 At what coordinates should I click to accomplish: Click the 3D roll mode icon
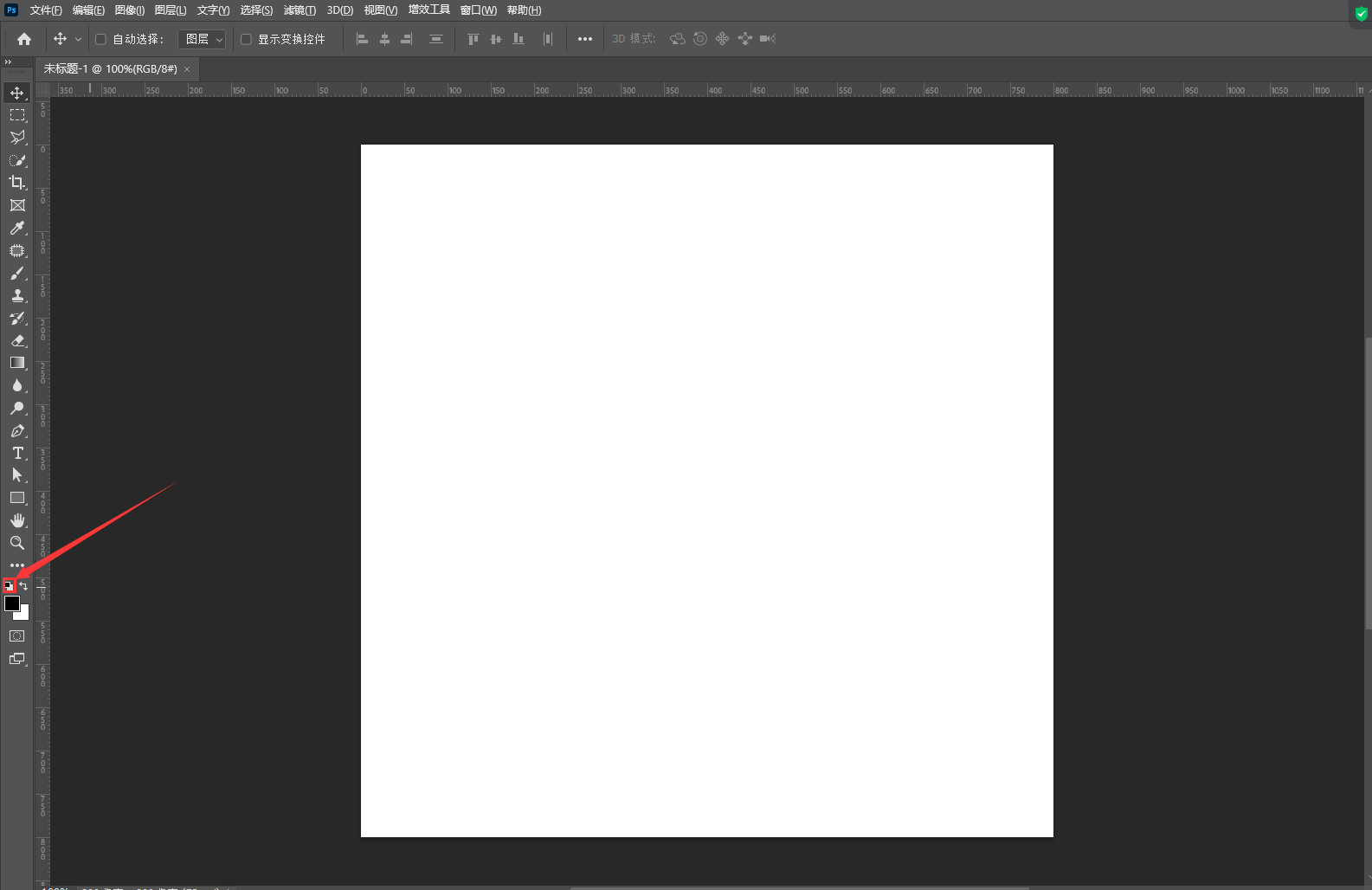coord(700,39)
